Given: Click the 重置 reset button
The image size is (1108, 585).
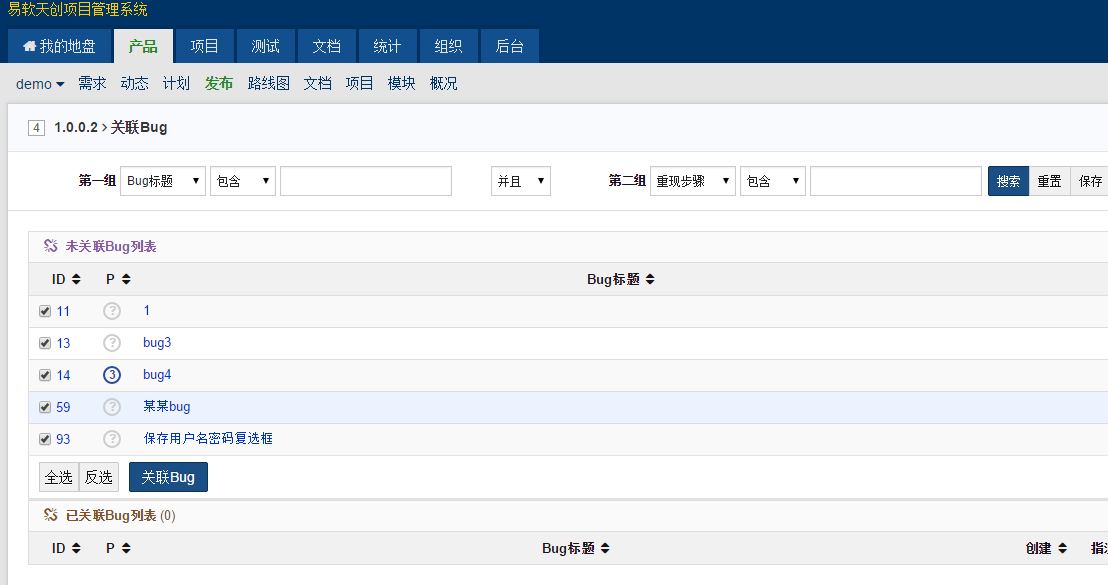Looking at the screenshot, I should (1049, 181).
